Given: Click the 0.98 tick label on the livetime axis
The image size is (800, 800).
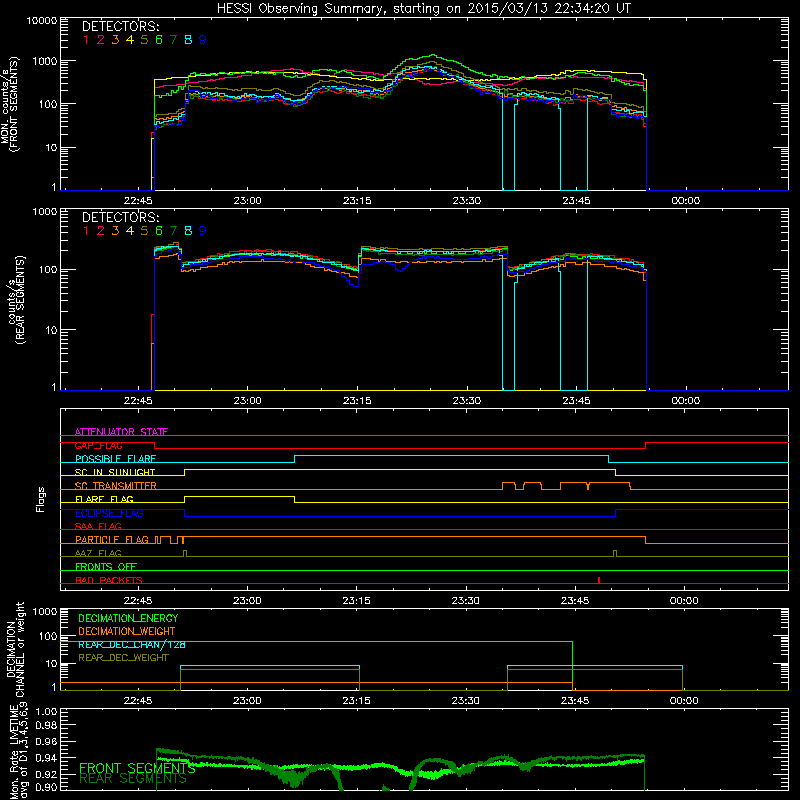Looking at the screenshot, I should coord(46,725).
